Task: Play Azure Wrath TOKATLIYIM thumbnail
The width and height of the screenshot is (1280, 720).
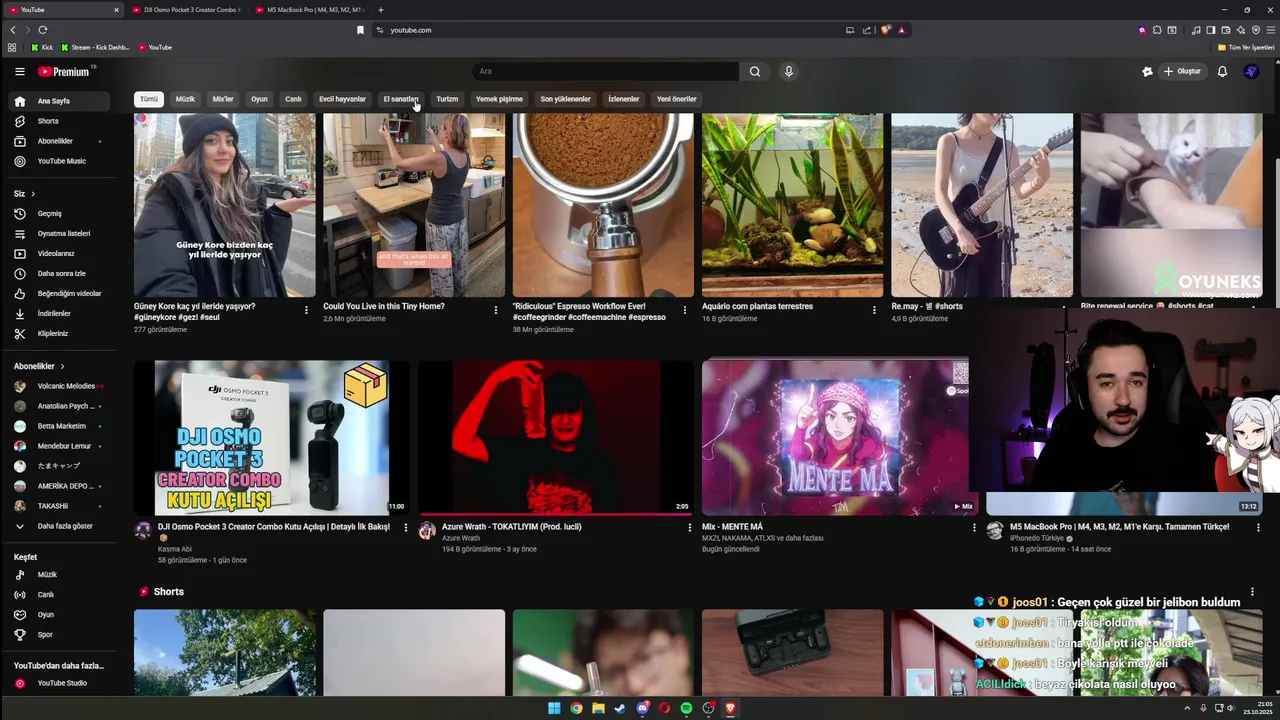Action: tap(555, 438)
